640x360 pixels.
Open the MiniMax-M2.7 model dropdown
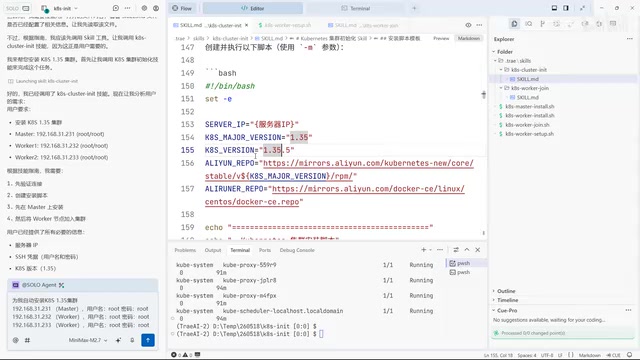(88, 340)
